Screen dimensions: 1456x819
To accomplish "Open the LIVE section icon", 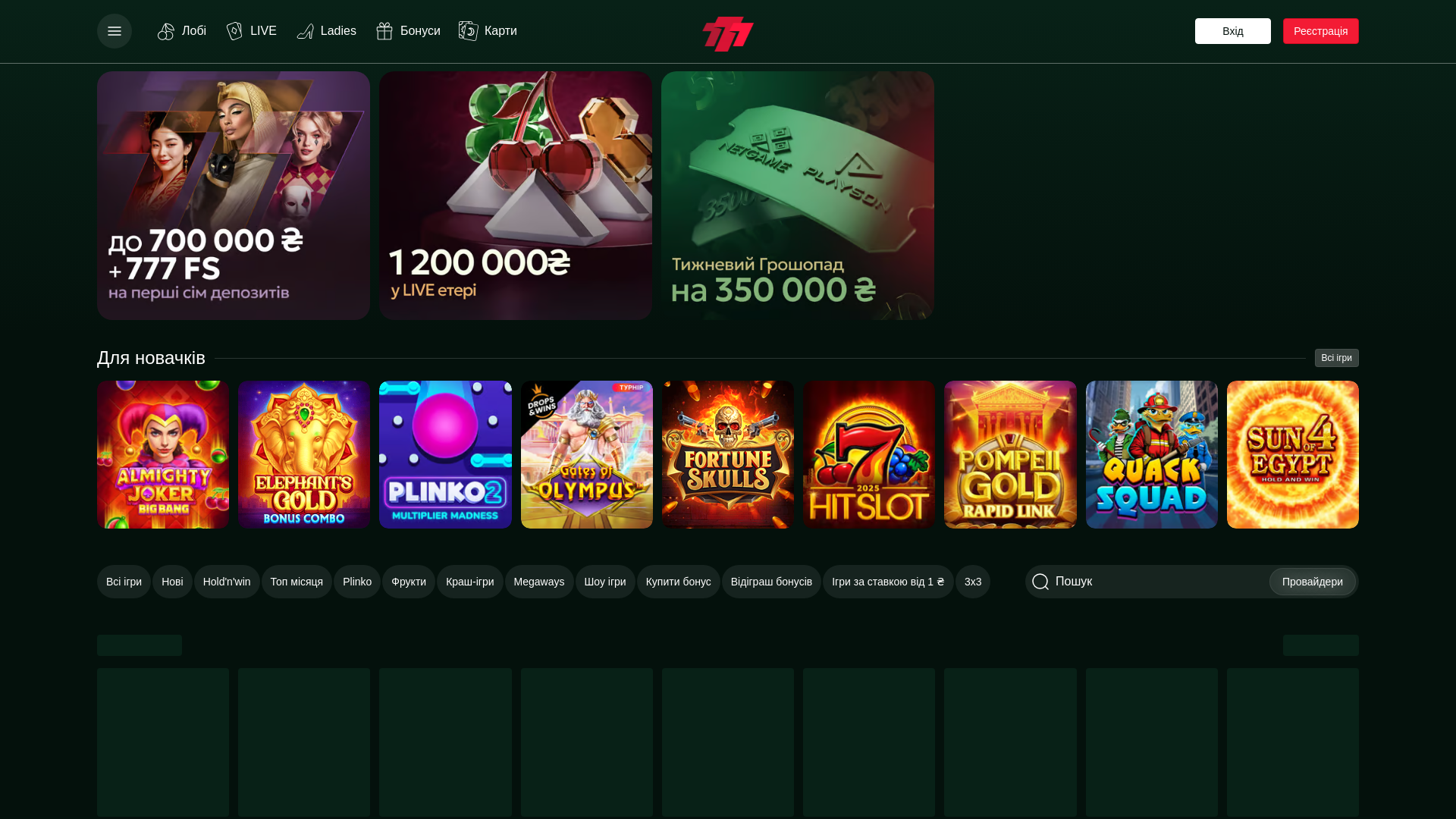I will click(x=234, y=31).
